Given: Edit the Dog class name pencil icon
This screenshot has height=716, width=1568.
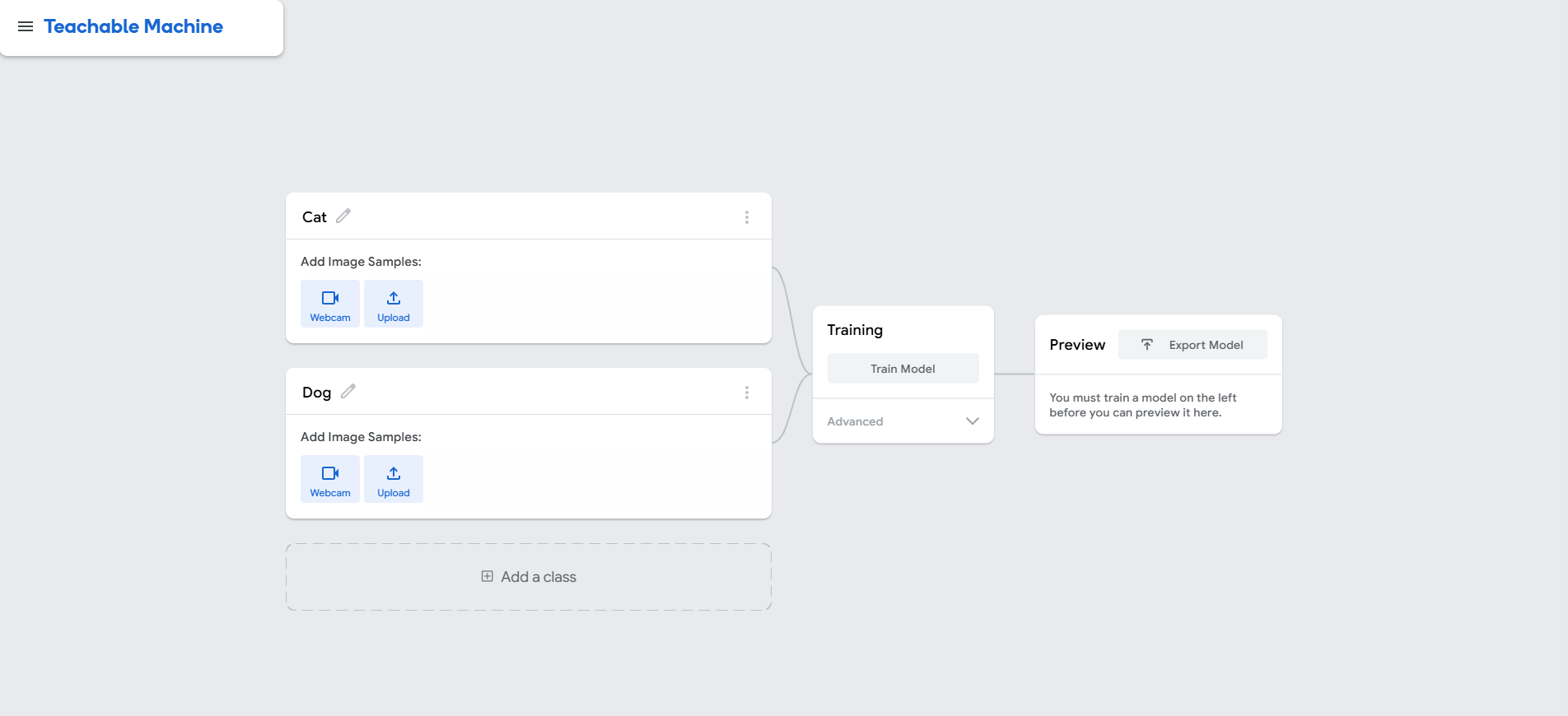Looking at the screenshot, I should click(x=348, y=391).
